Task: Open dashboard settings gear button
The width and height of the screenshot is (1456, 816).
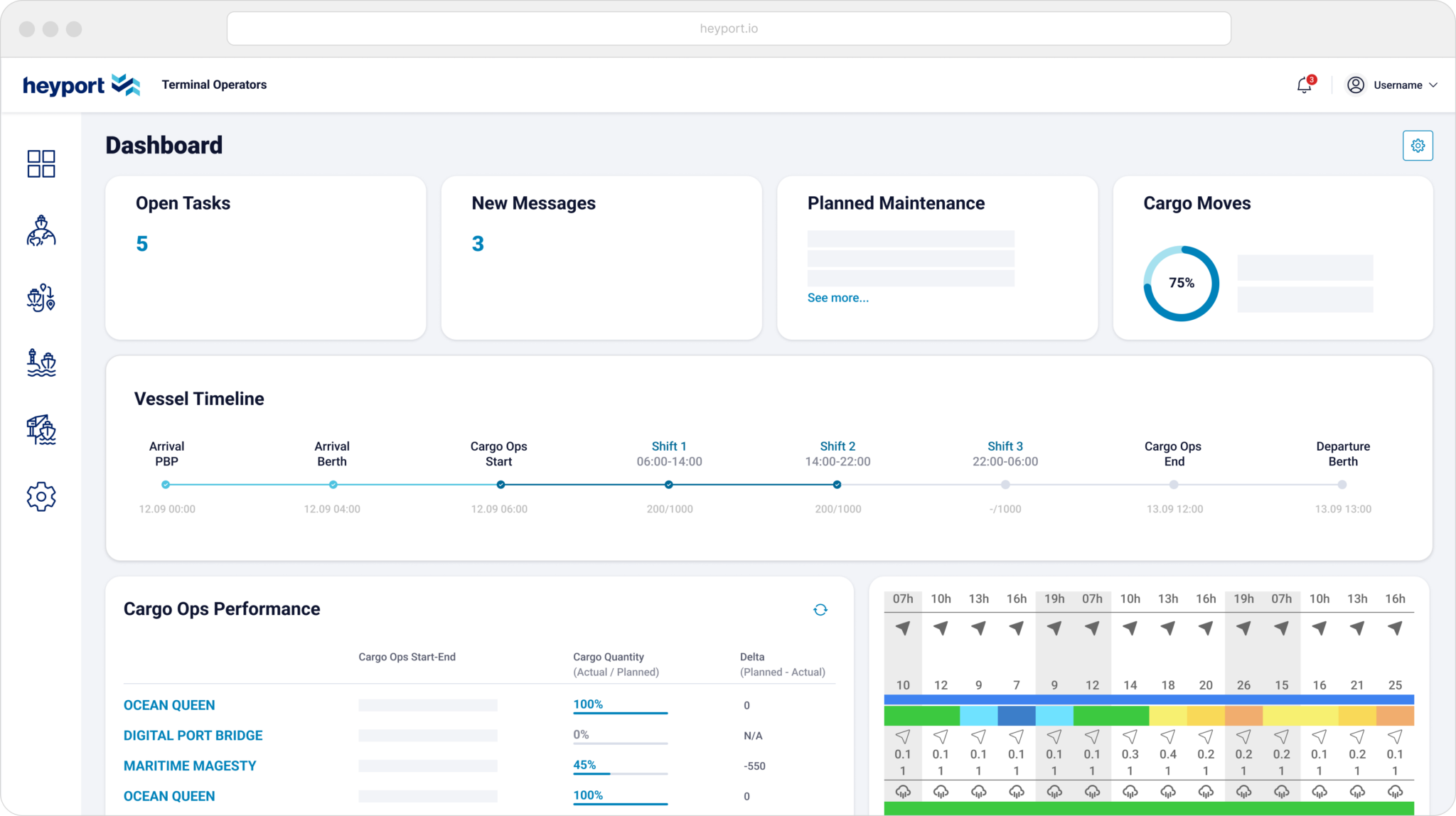Action: 1418,146
